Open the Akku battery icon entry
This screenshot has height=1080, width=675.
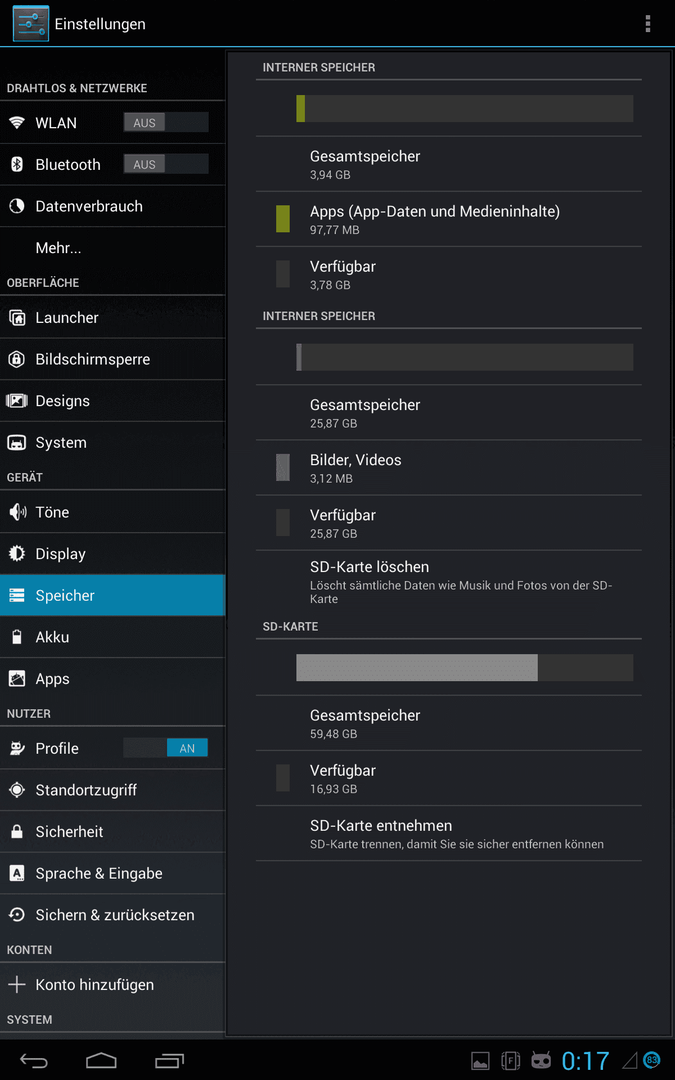(17, 637)
